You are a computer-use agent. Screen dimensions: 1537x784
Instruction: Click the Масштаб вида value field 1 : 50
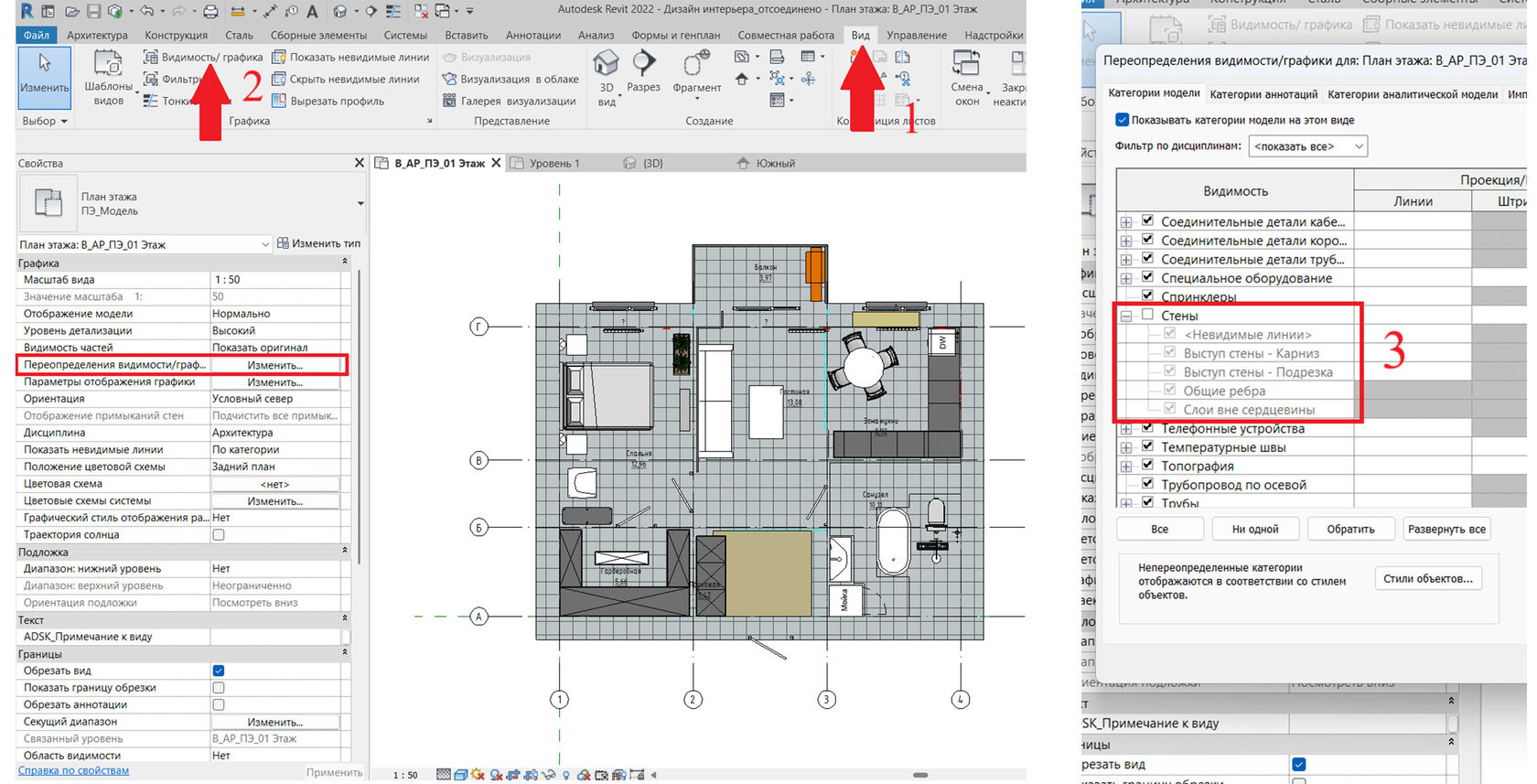pos(275,280)
